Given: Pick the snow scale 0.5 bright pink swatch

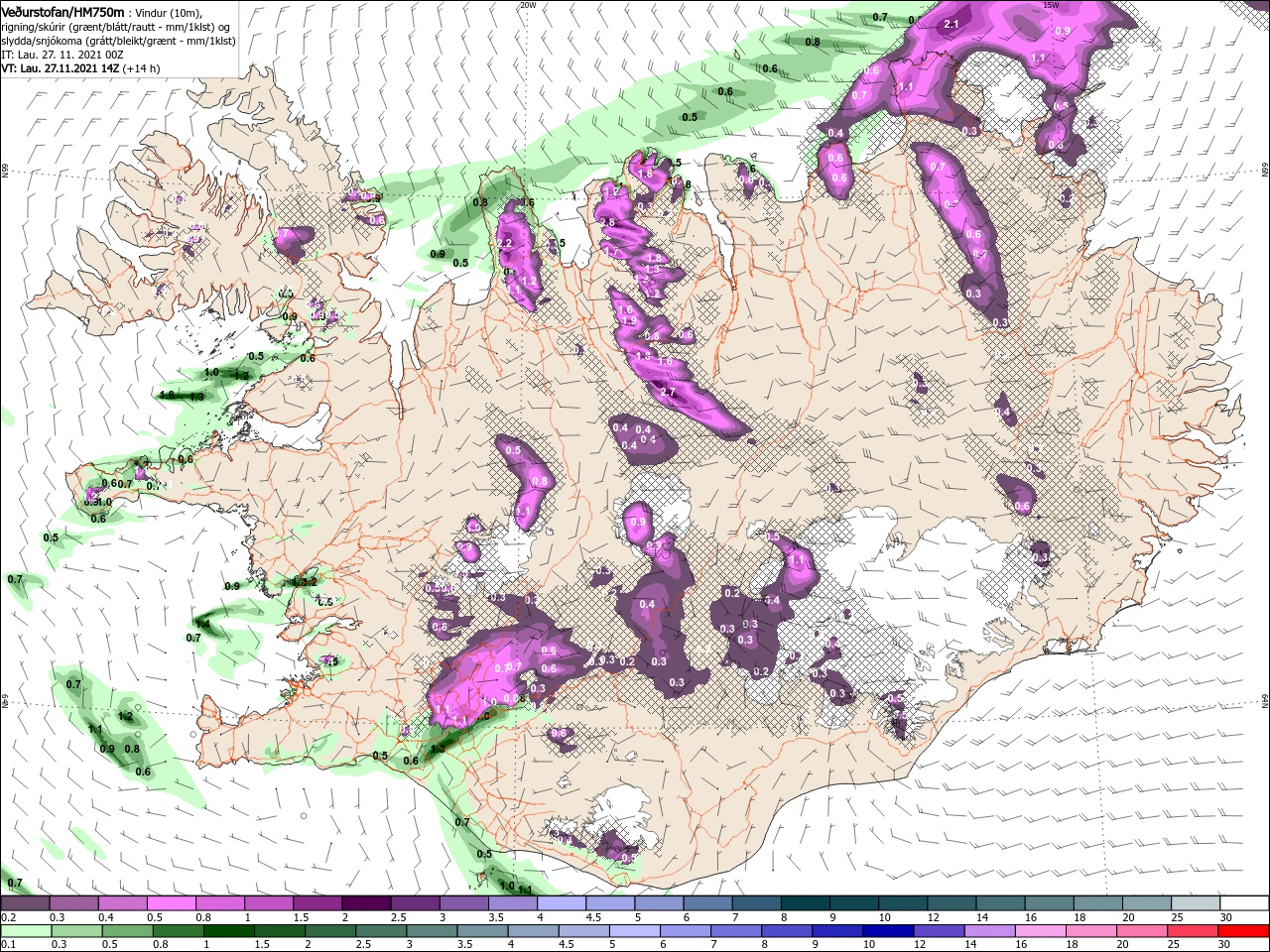Looking at the screenshot, I should click(171, 903).
